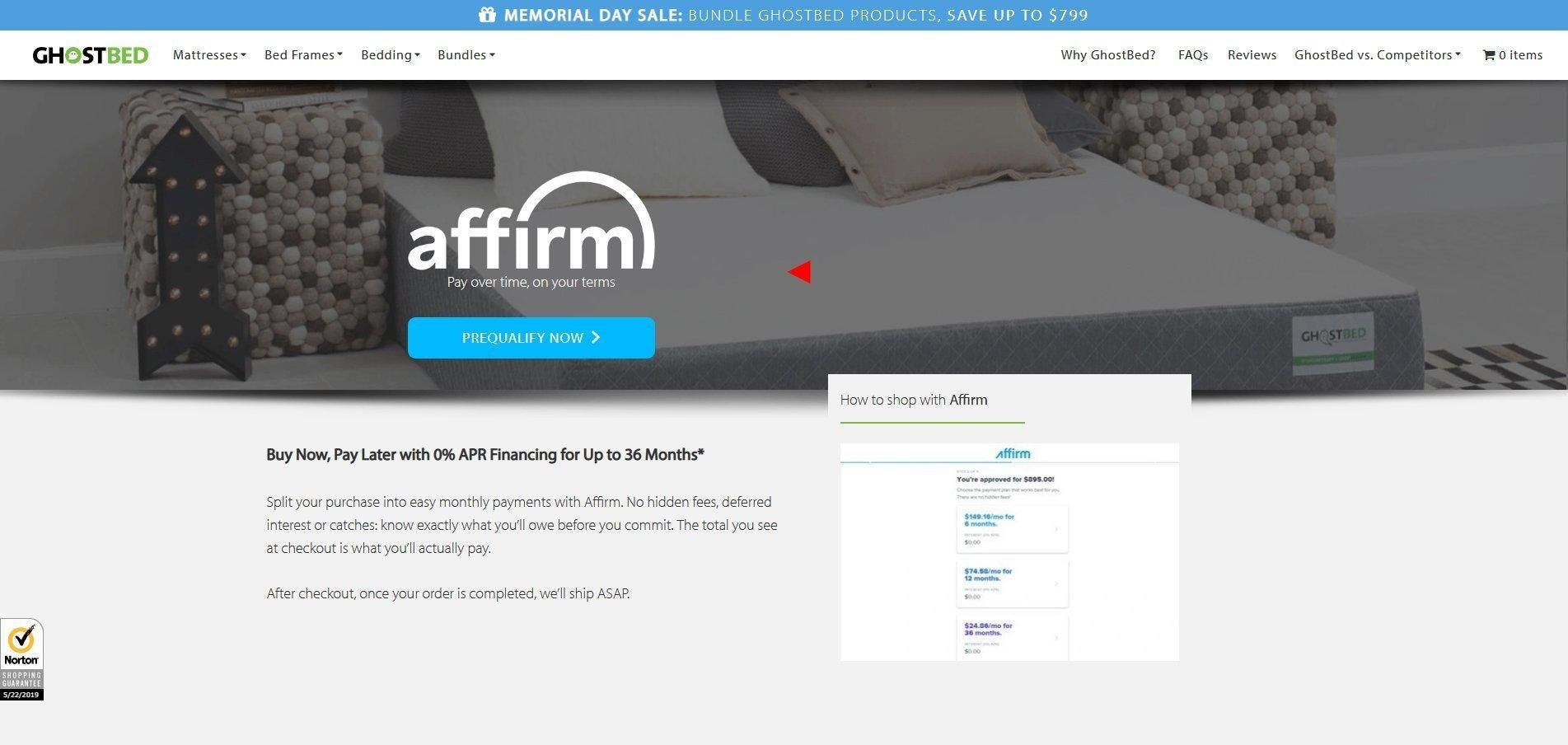Open the Bed Frames dropdown
This screenshot has height=745, width=1568.
303,55
